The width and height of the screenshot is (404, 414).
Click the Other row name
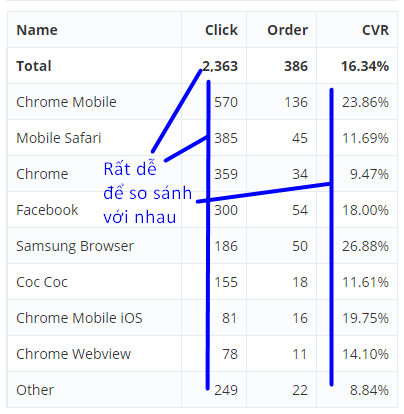tap(35, 390)
